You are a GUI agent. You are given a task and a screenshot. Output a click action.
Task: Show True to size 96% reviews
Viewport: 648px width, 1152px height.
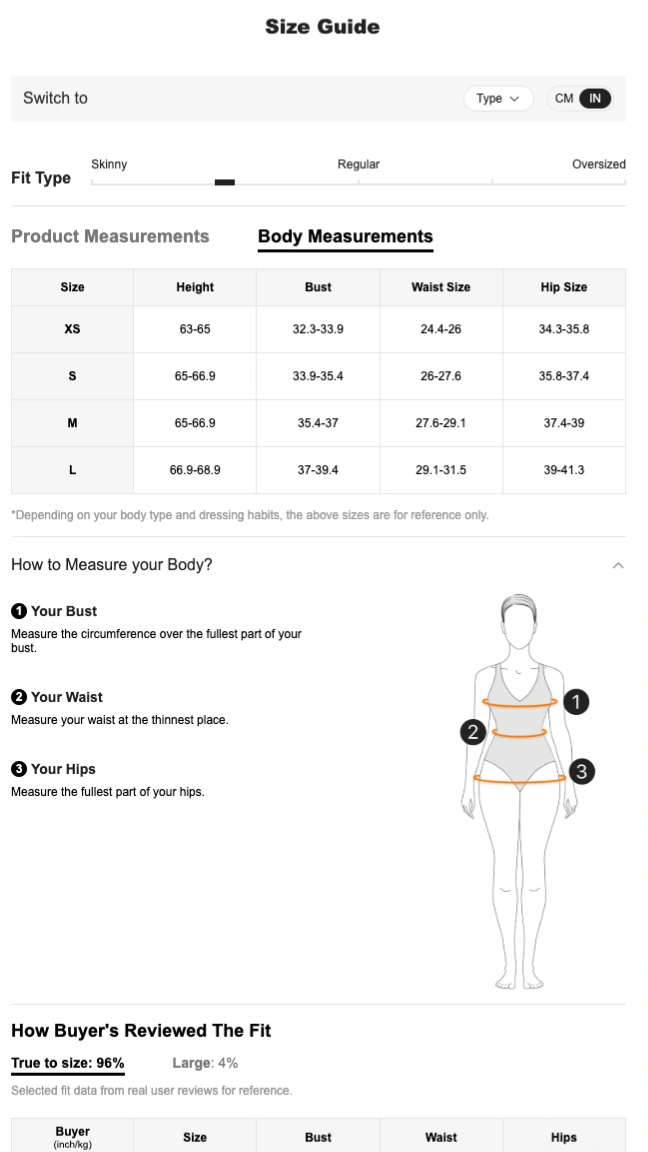[68, 1063]
